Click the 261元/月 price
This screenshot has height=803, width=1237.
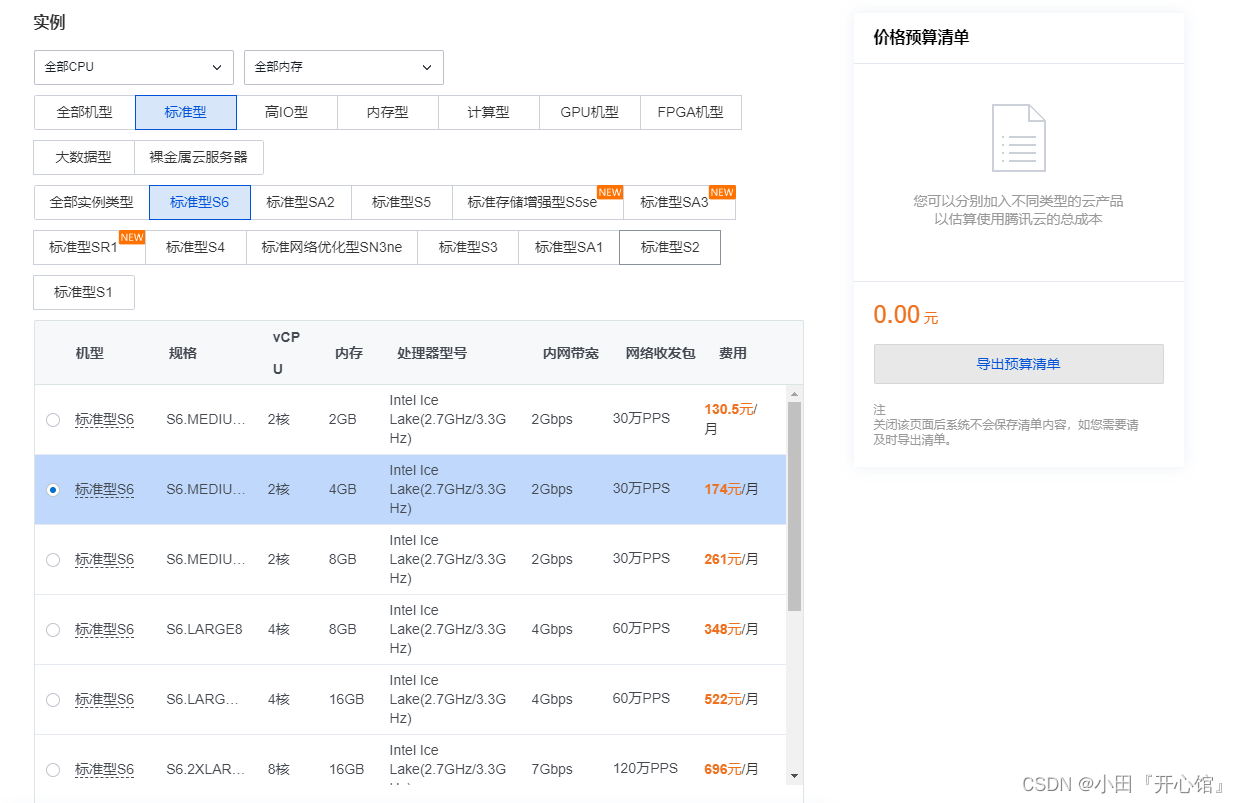732,560
